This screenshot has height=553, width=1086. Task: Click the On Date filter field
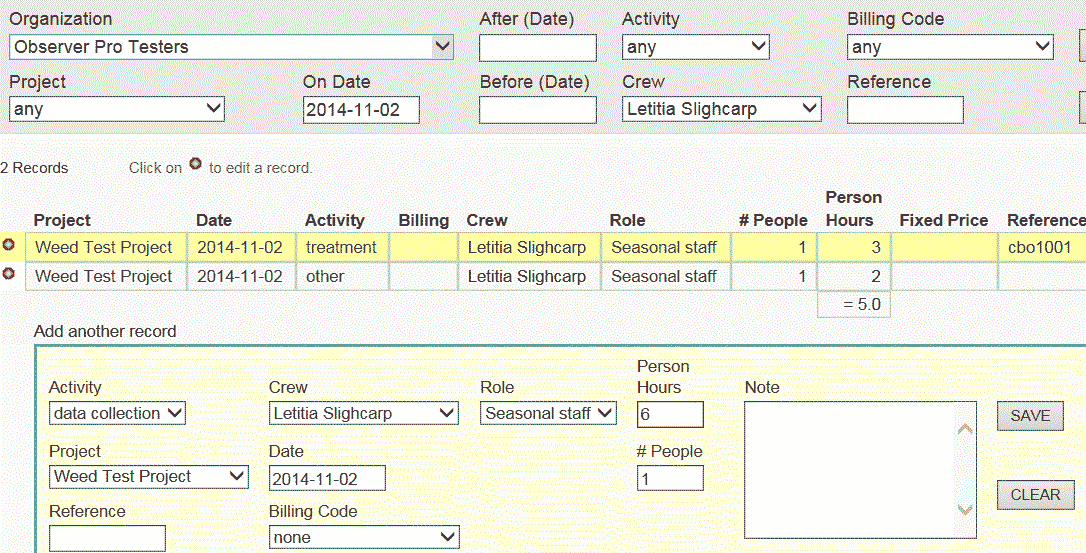click(x=361, y=110)
